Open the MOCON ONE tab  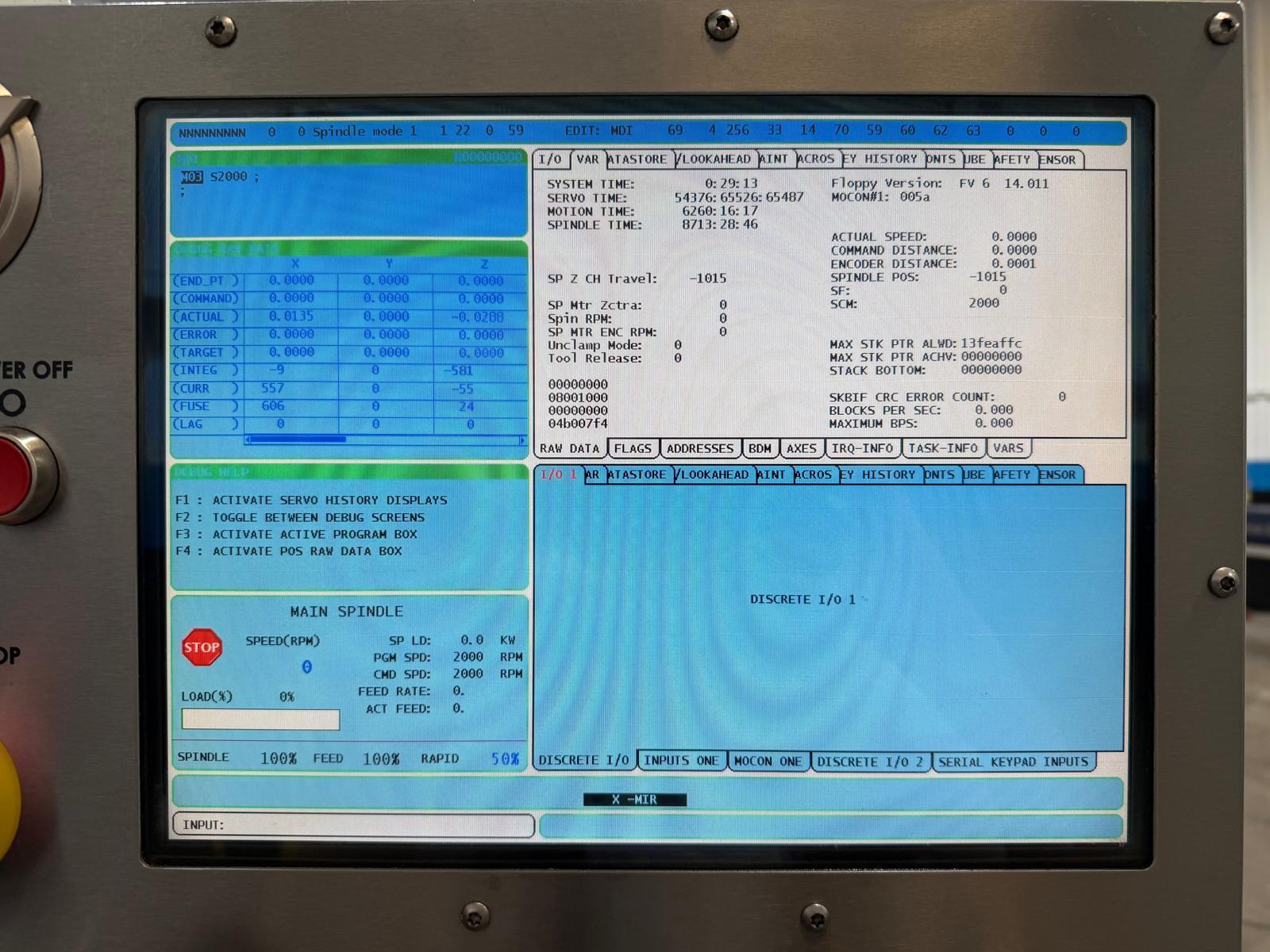tap(768, 761)
